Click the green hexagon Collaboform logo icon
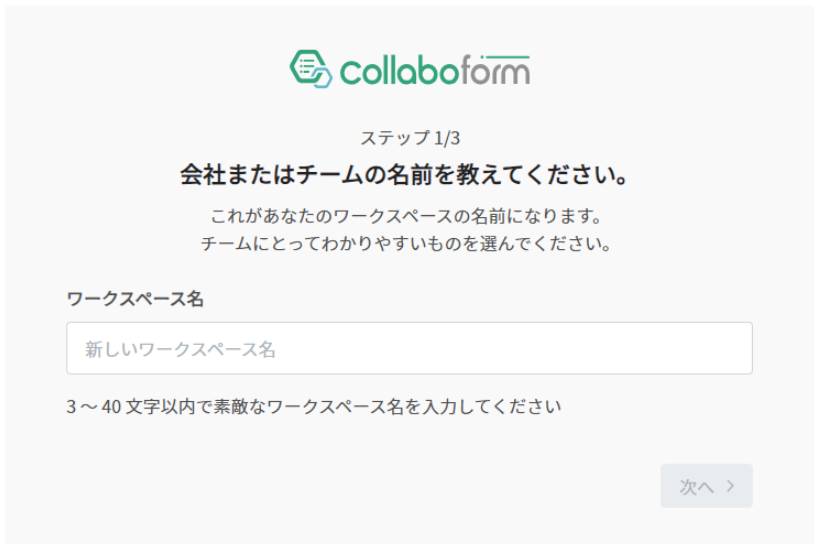This screenshot has height=551, width=822. click(x=309, y=68)
